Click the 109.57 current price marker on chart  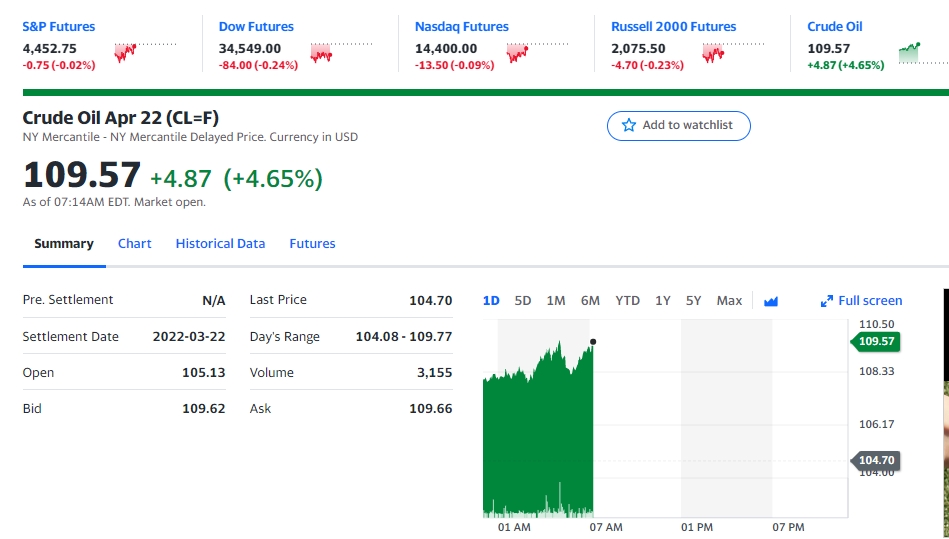(876, 341)
